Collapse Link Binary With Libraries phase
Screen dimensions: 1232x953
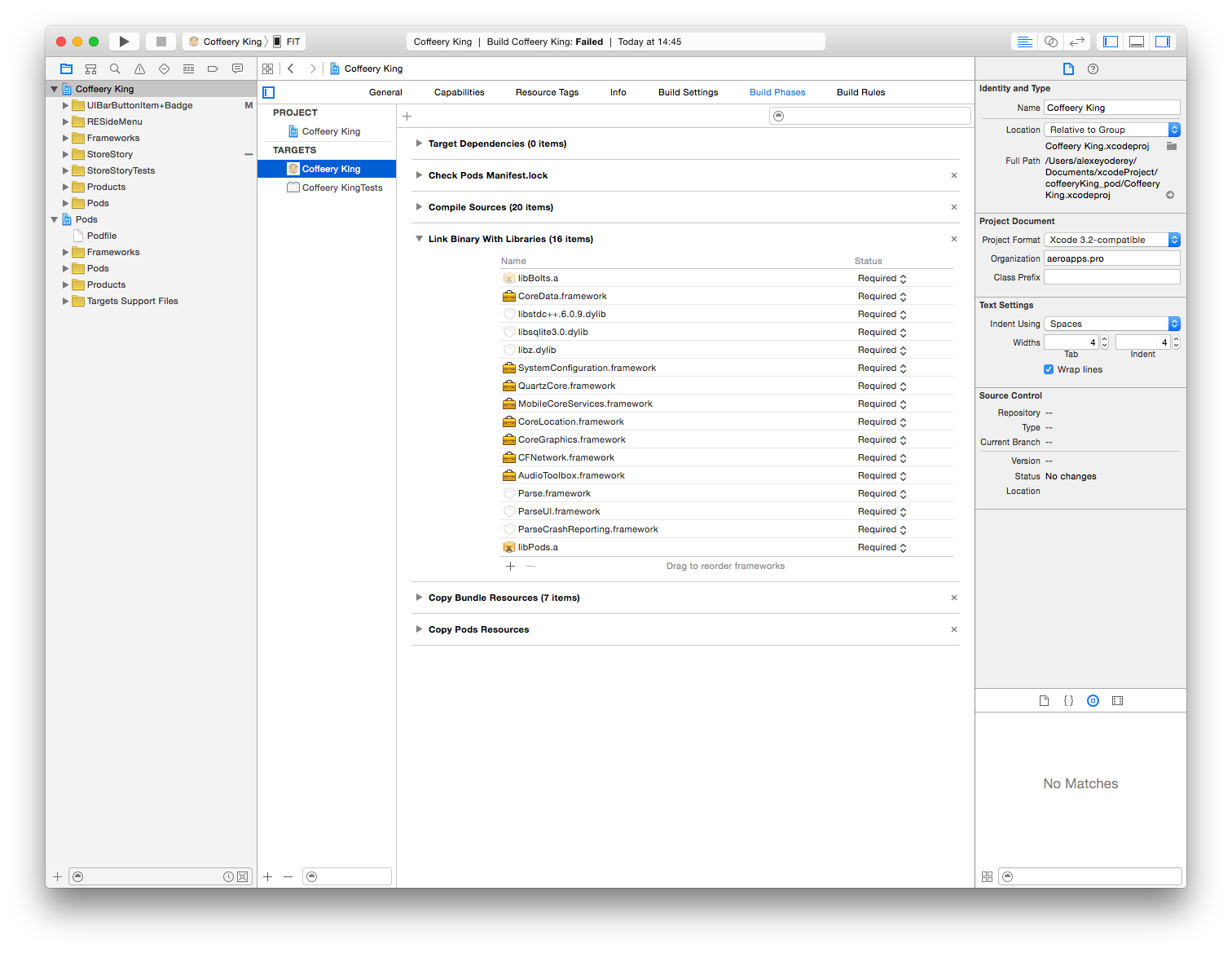click(419, 239)
